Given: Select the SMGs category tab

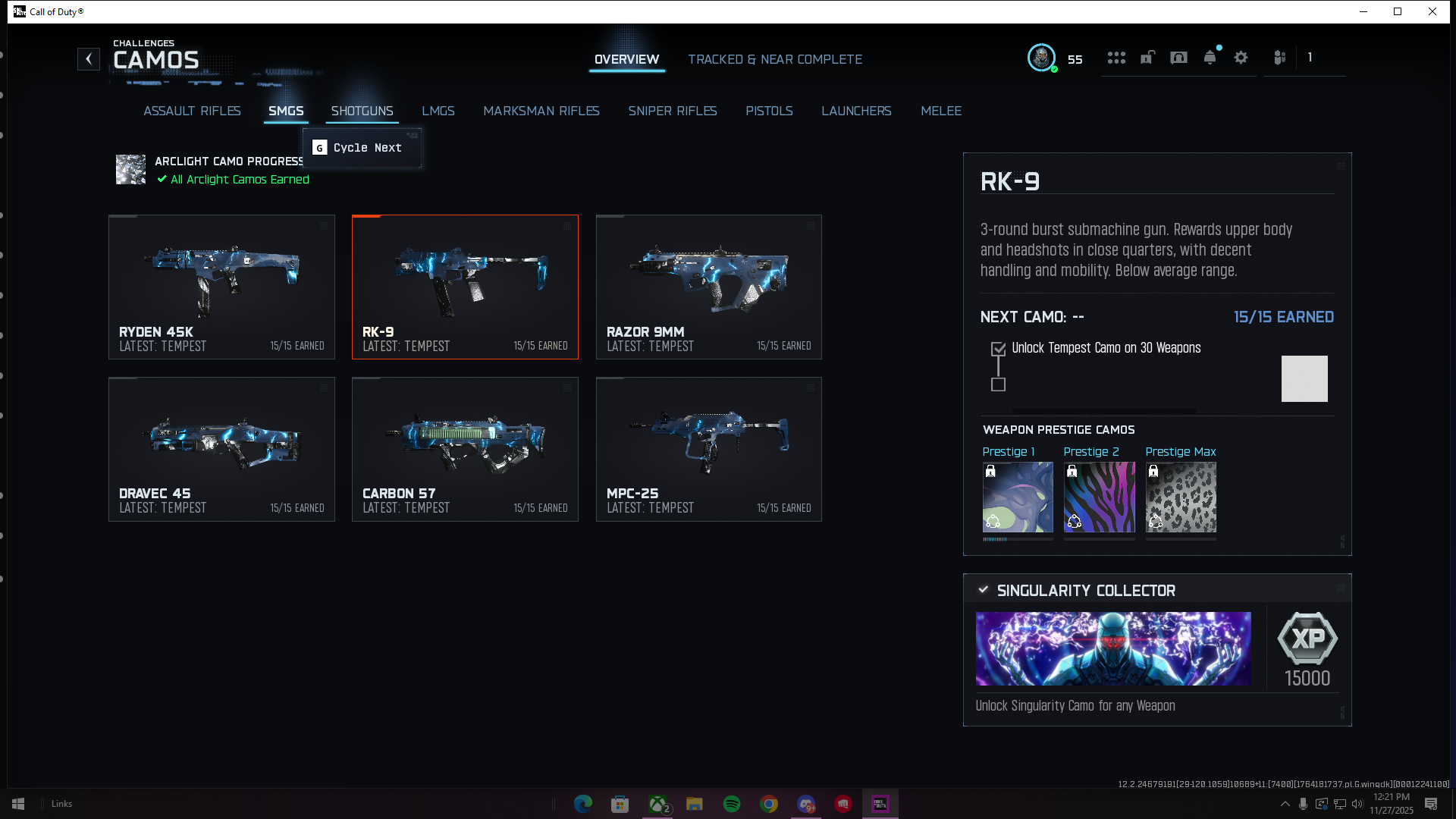Looking at the screenshot, I should tap(286, 111).
